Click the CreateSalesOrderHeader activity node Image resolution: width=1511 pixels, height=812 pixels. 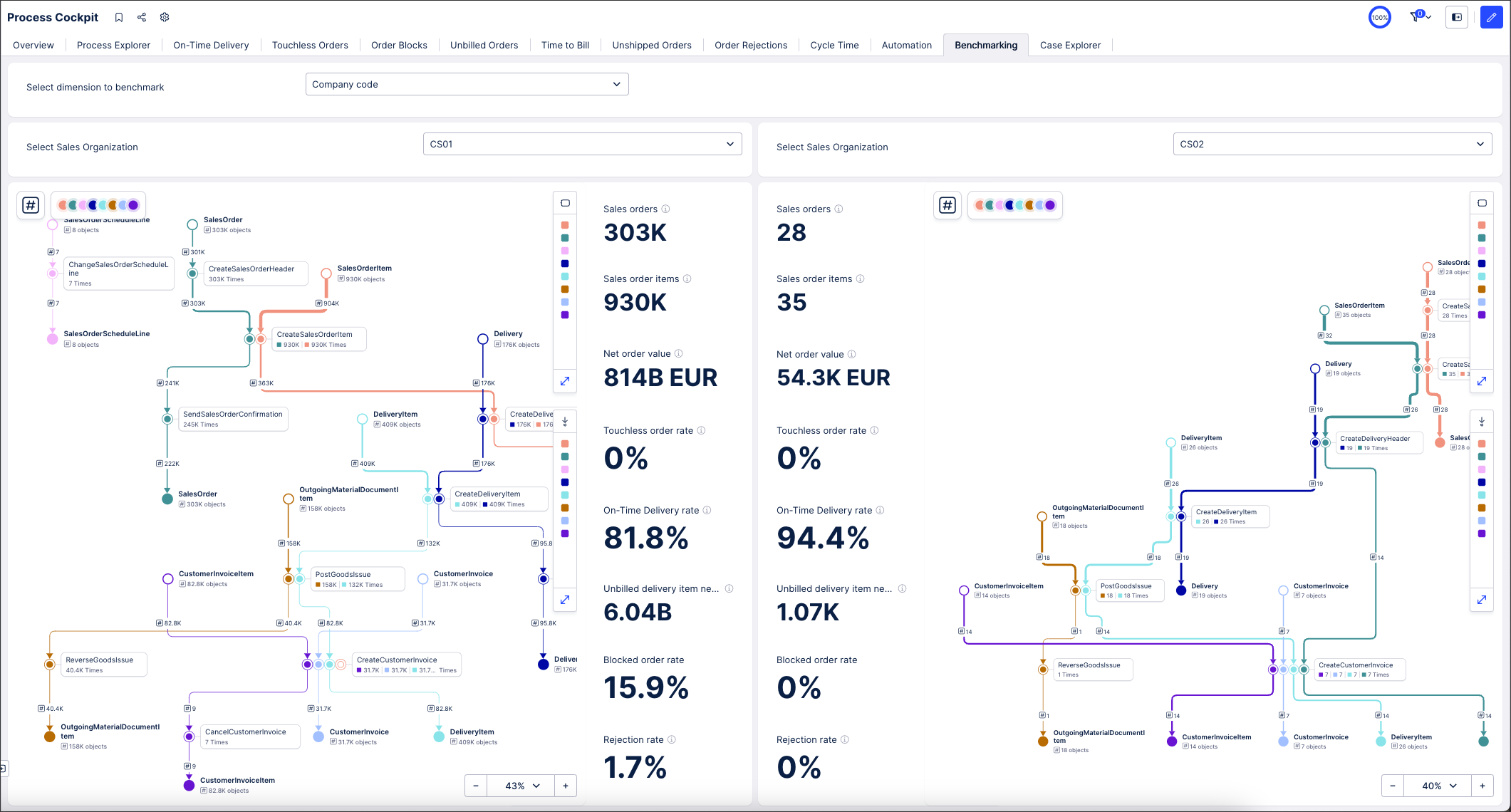[256, 274]
